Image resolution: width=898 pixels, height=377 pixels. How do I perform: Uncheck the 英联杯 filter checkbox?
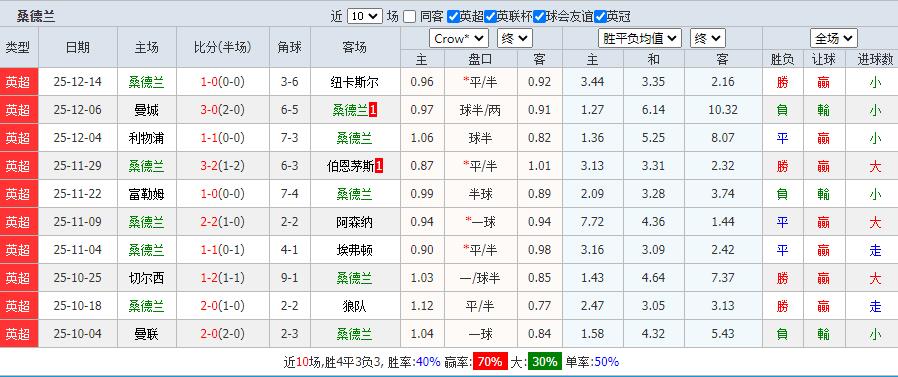point(490,17)
